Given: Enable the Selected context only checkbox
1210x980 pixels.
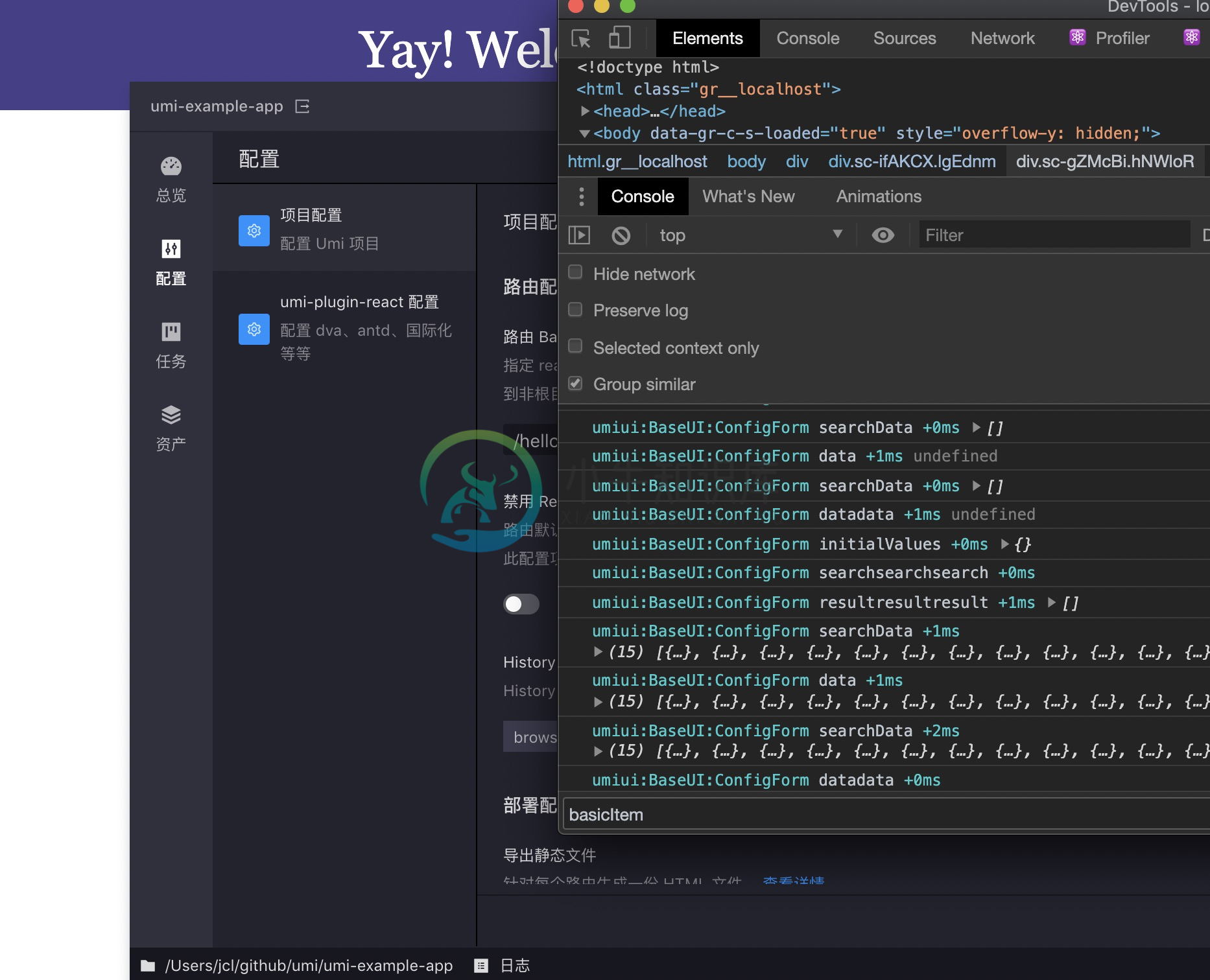Looking at the screenshot, I should pyautogui.click(x=575, y=347).
